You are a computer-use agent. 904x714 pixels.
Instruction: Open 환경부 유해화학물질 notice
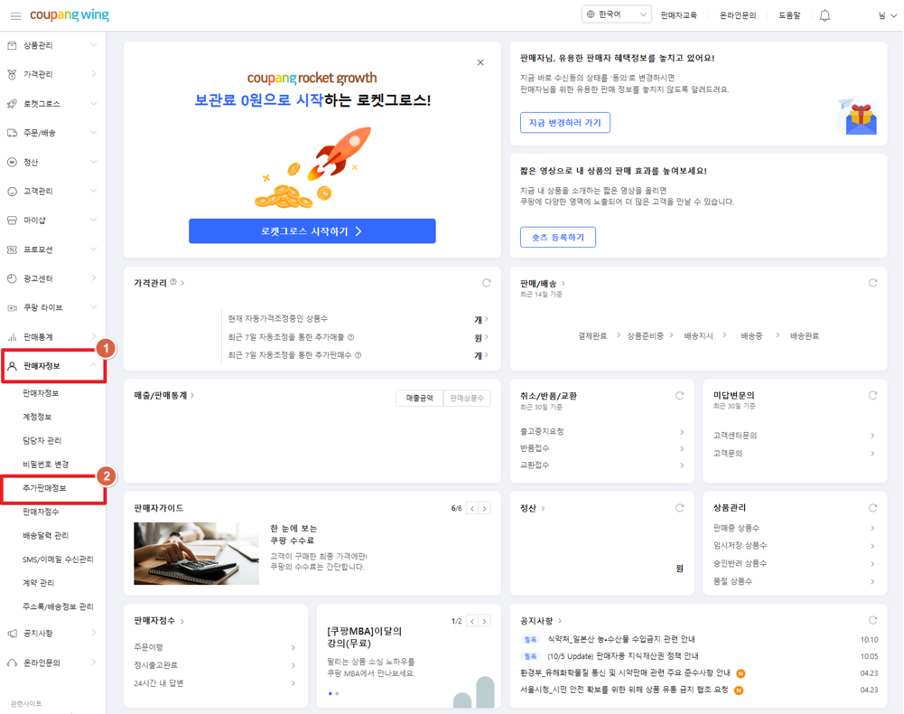[625, 673]
